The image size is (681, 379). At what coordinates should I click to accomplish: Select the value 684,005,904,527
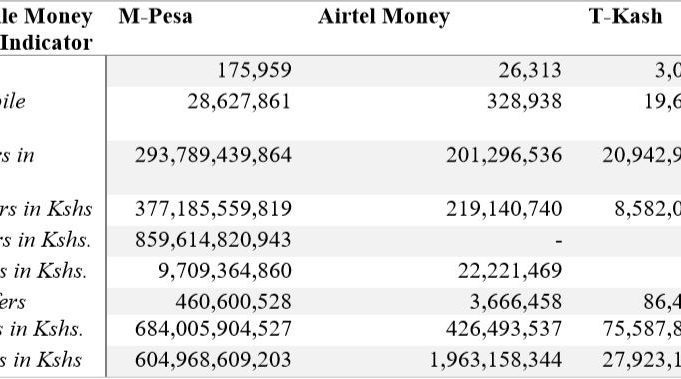[213, 329]
